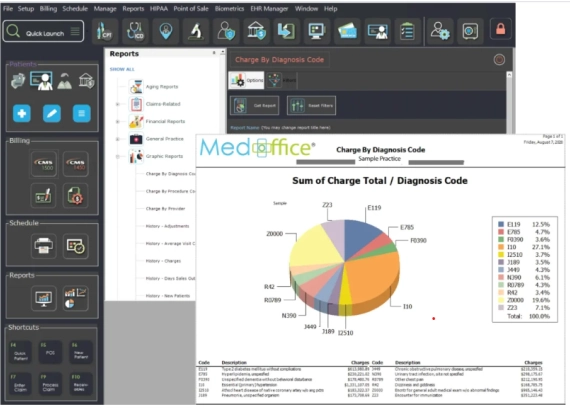The image size is (570, 412).
Task: Click the insurance bank icon in Patients panel
Action: point(87,81)
